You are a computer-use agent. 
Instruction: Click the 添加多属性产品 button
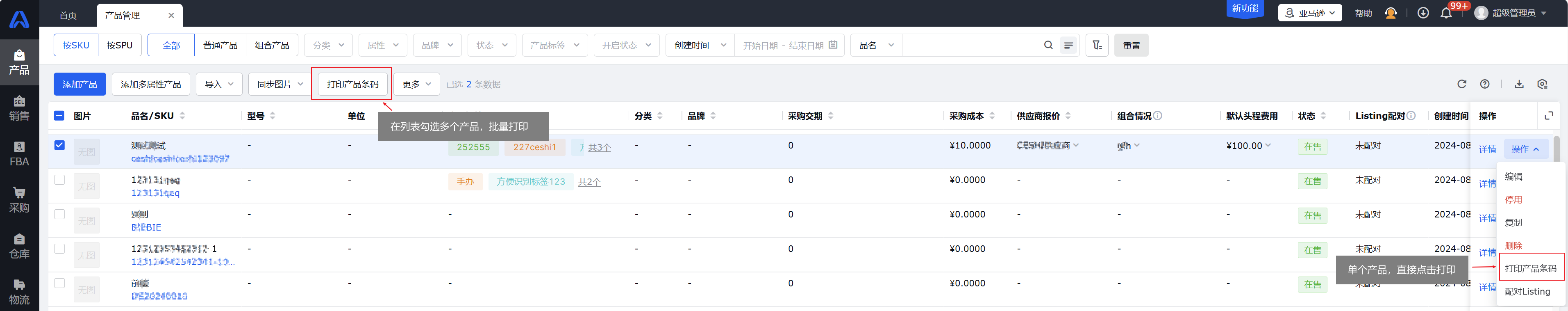coord(151,84)
